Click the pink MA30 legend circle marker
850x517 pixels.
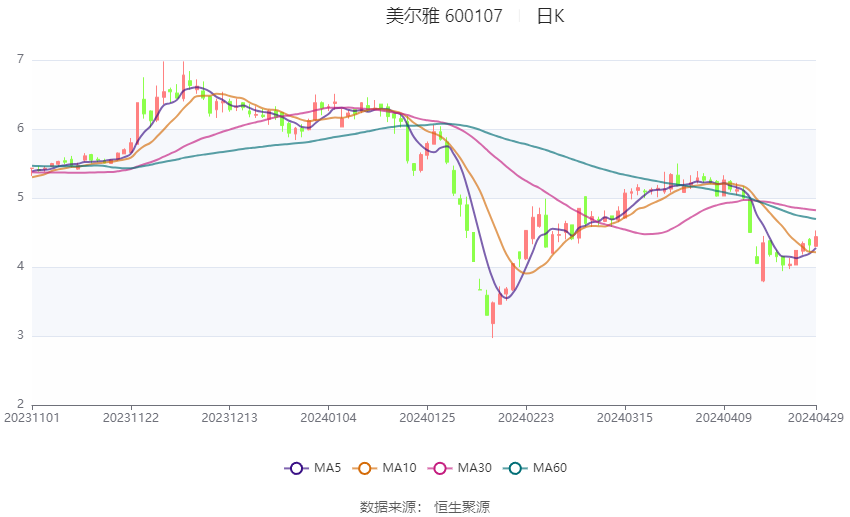(437, 468)
